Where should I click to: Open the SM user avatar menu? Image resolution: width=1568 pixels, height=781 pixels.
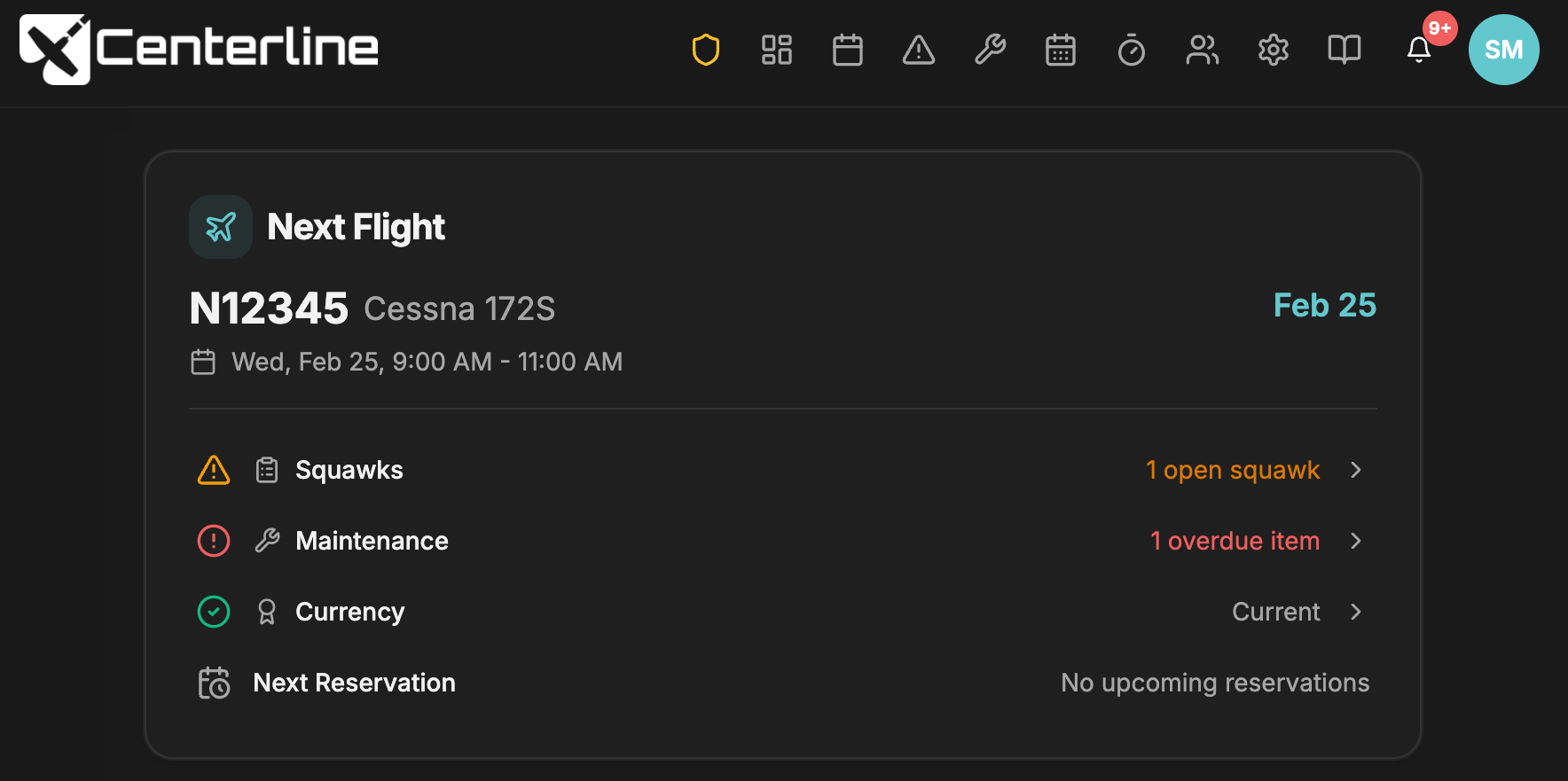pyautogui.click(x=1504, y=50)
